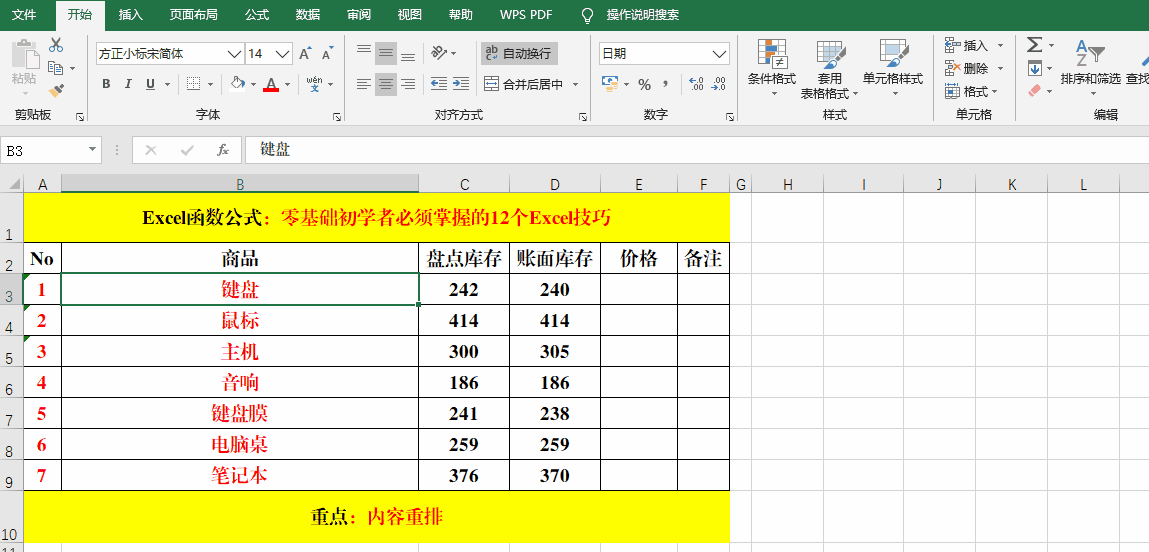Select the cell containing 鼠标
The height and width of the screenshot is (552, 1149).
(240, 321)
